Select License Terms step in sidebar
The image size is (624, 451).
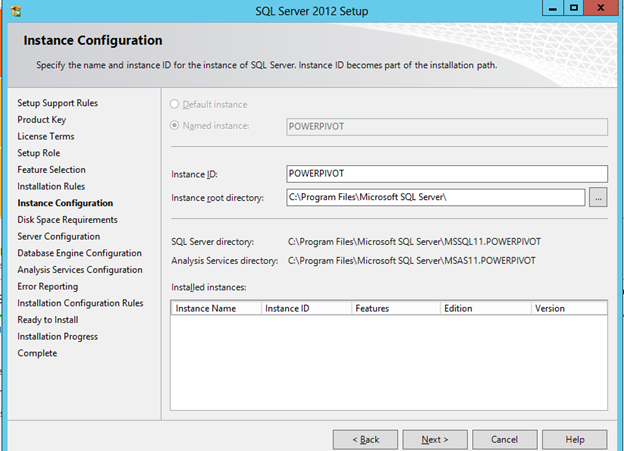(x=46, y=137)
